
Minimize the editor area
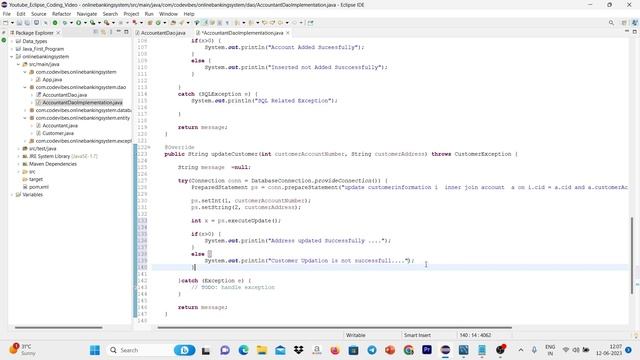[627, 32]
